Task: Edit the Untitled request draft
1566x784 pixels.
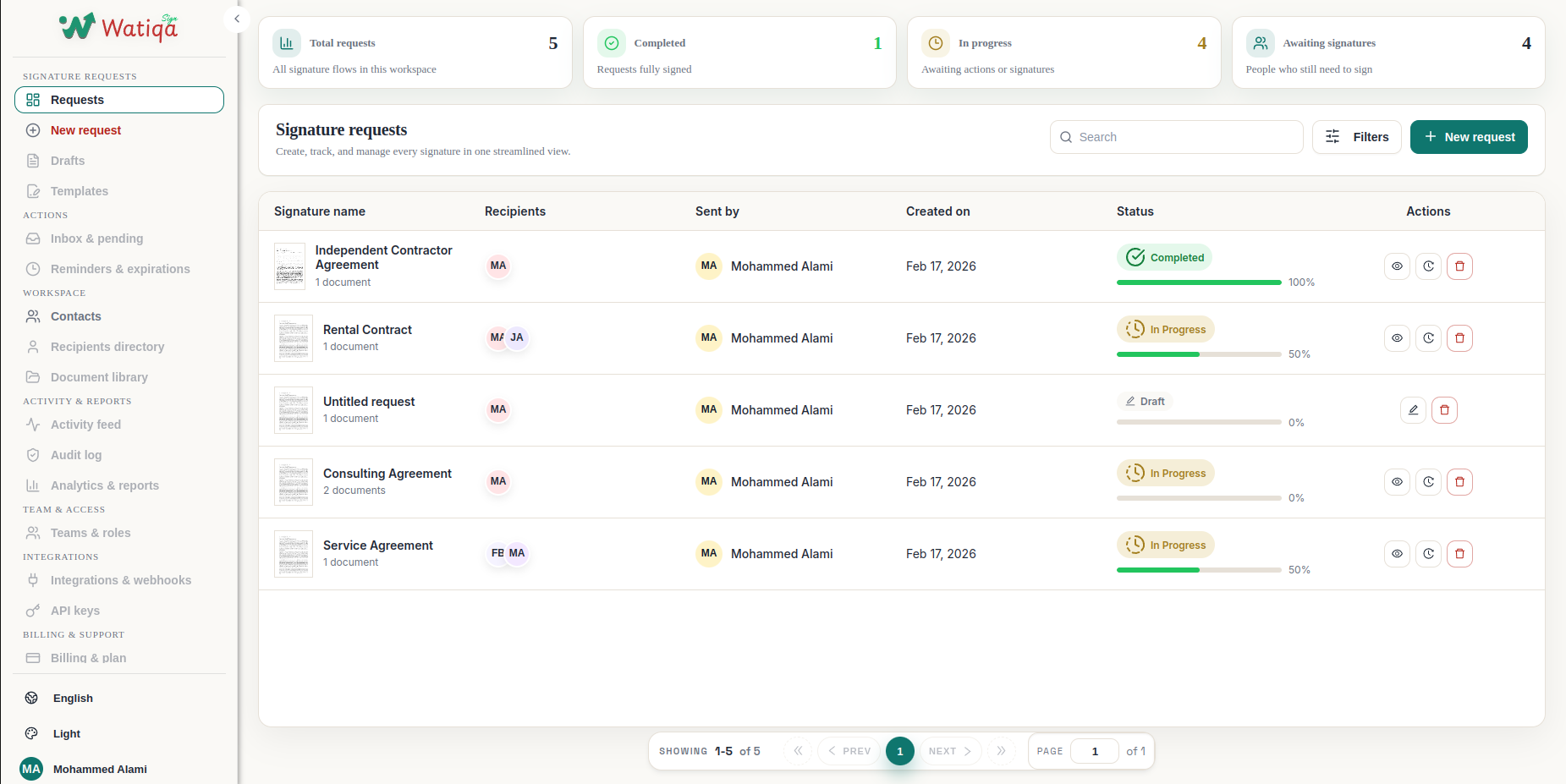Action: point(1413,410)
